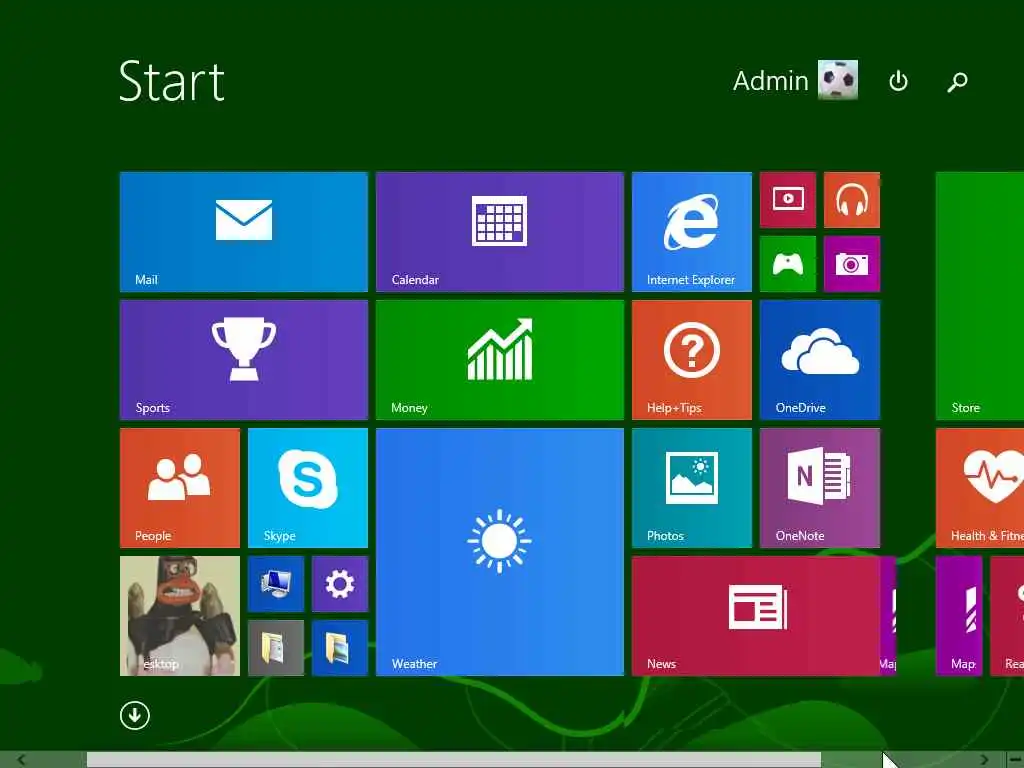Click the scrollbar left arrow

22,760
